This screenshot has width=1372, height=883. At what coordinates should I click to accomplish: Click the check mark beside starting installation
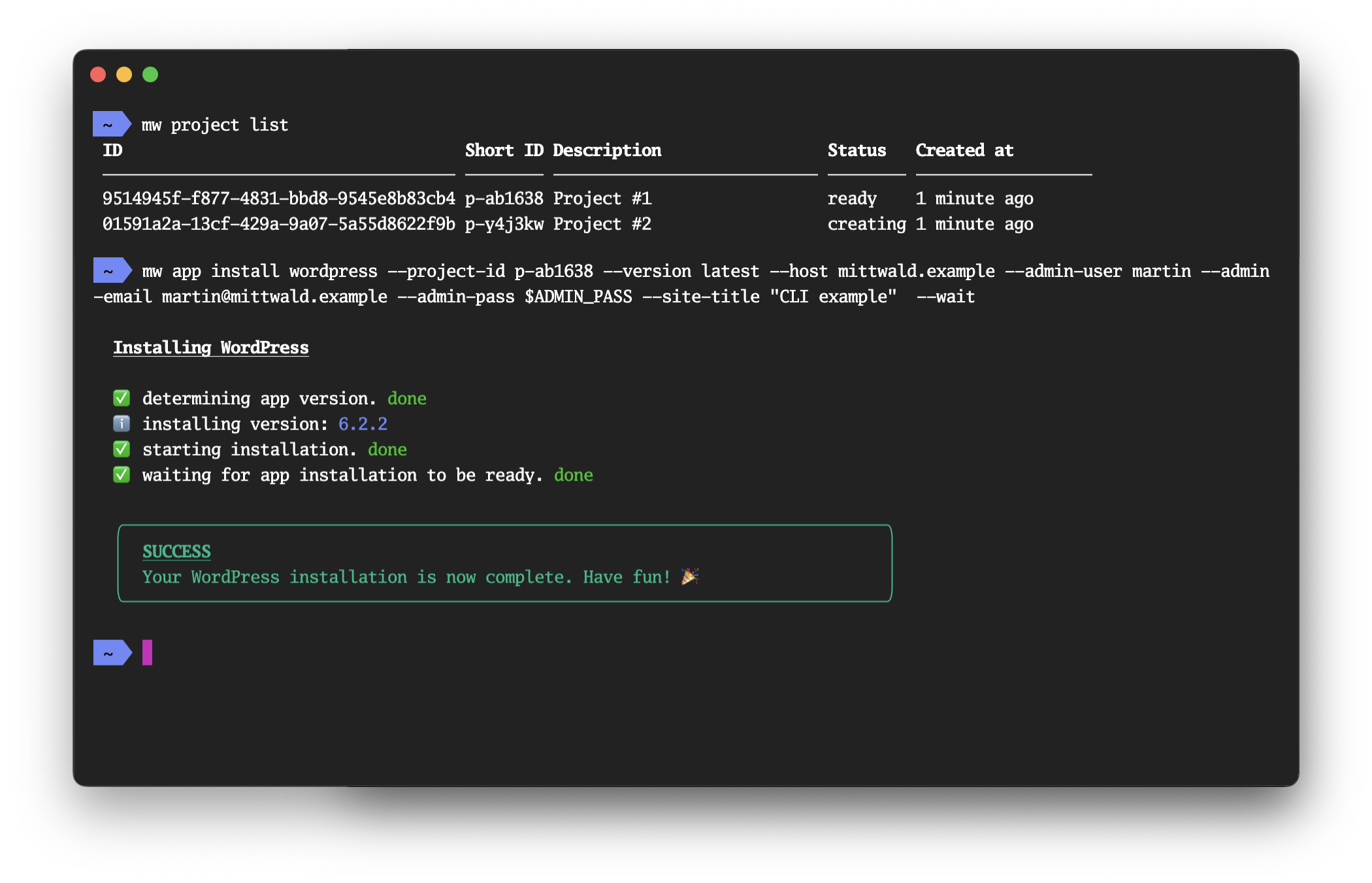tap(122, 449)
